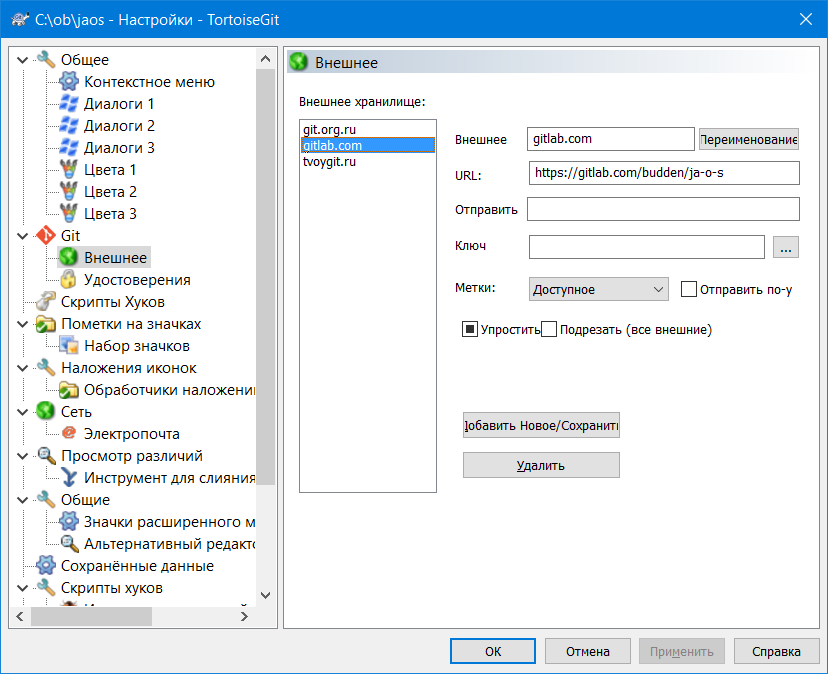
Task: Enable the Отправить по-у checkbox
Action: tap(689, 289)
